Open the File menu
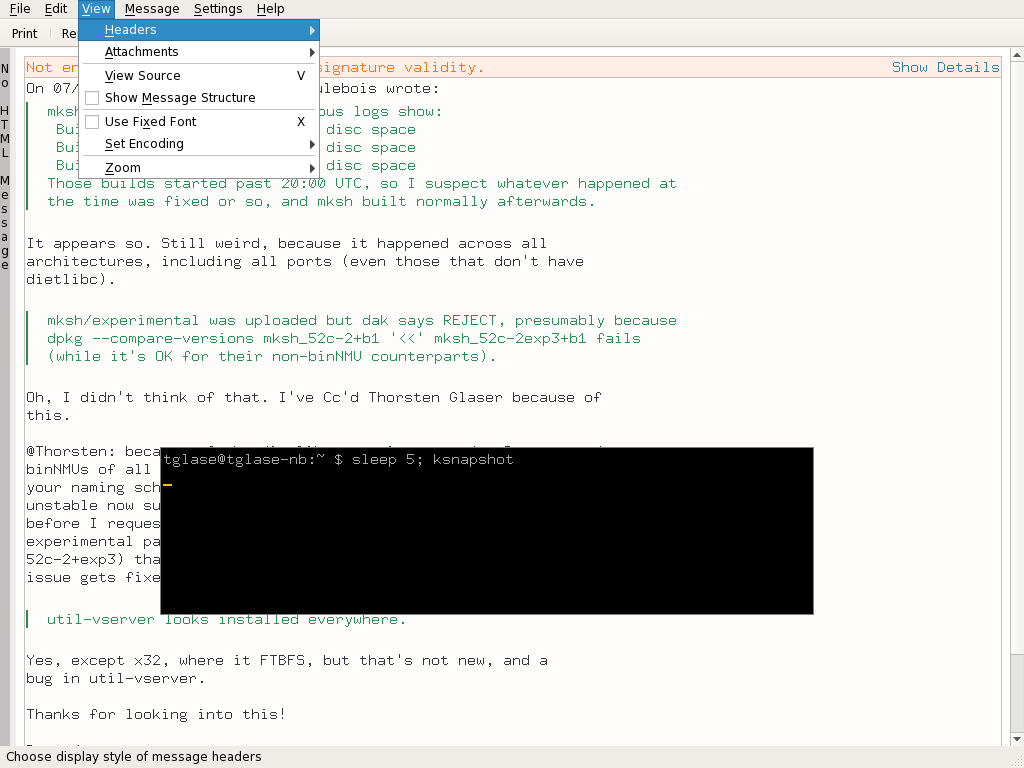The height and width of the screenshot is (768, 1024). (20, 9)
